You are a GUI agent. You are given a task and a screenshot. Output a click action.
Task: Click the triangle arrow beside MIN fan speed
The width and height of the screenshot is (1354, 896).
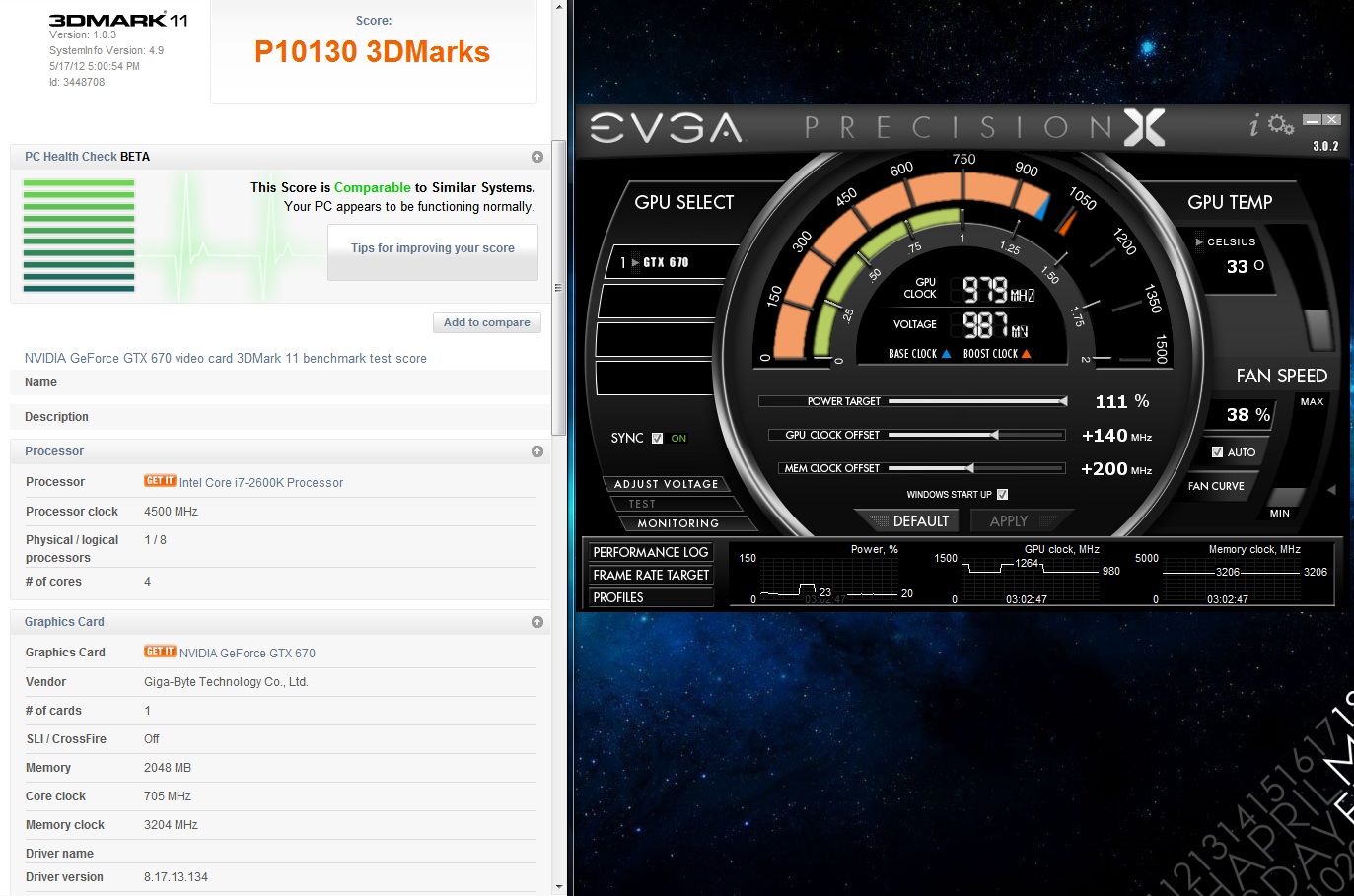pyautogui.click(x=1331, y=489)
